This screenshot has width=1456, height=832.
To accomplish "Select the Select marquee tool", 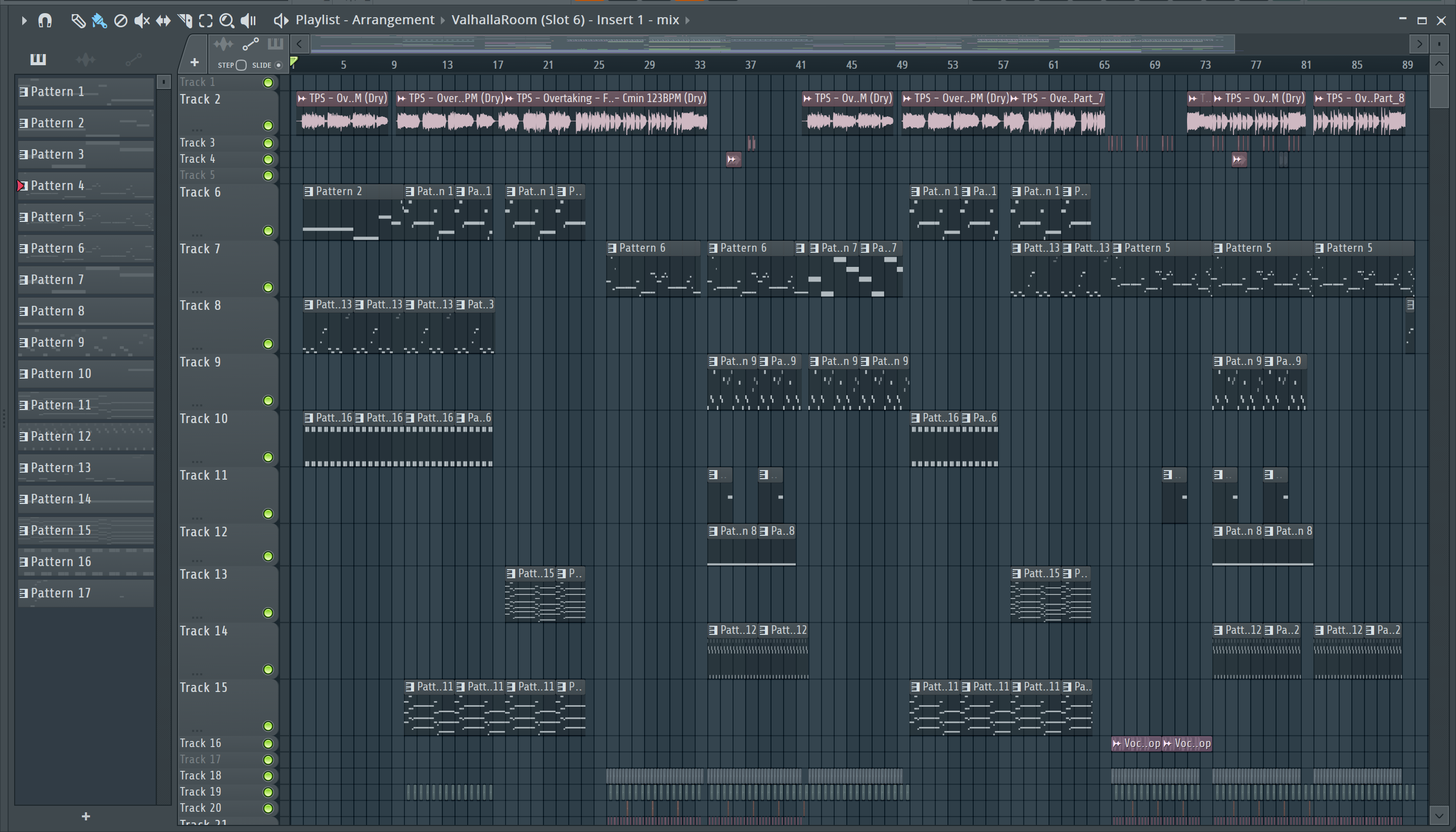I will point(206,21).
